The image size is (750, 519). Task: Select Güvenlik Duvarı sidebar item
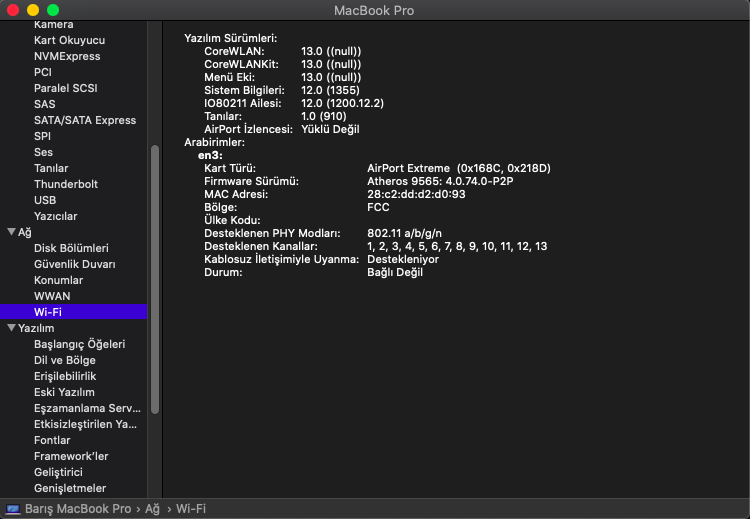(x=75, y=264)
